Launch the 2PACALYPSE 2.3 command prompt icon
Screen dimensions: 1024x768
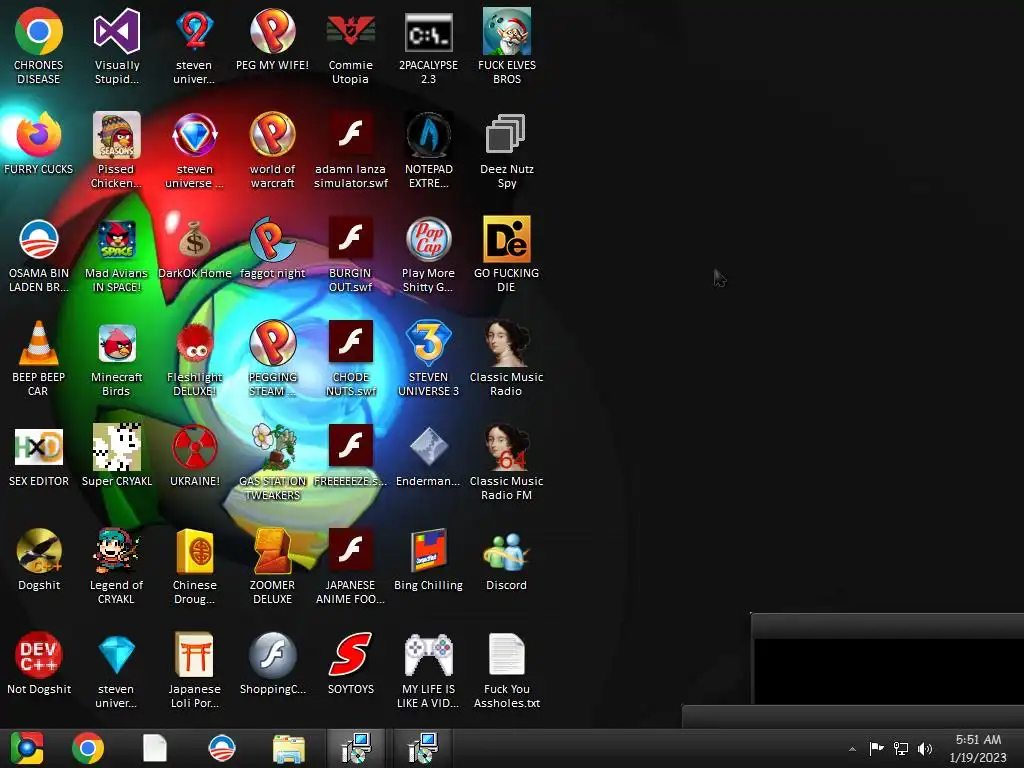click(x=428, y=31)
